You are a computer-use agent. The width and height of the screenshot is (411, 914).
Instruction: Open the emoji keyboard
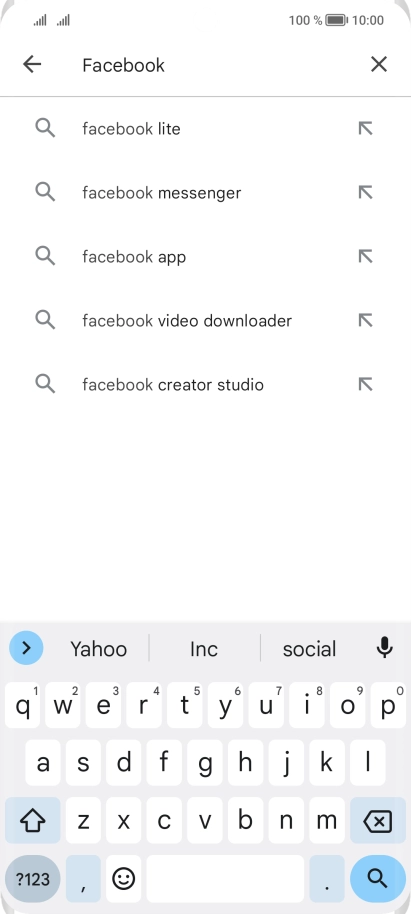(124, 878)
